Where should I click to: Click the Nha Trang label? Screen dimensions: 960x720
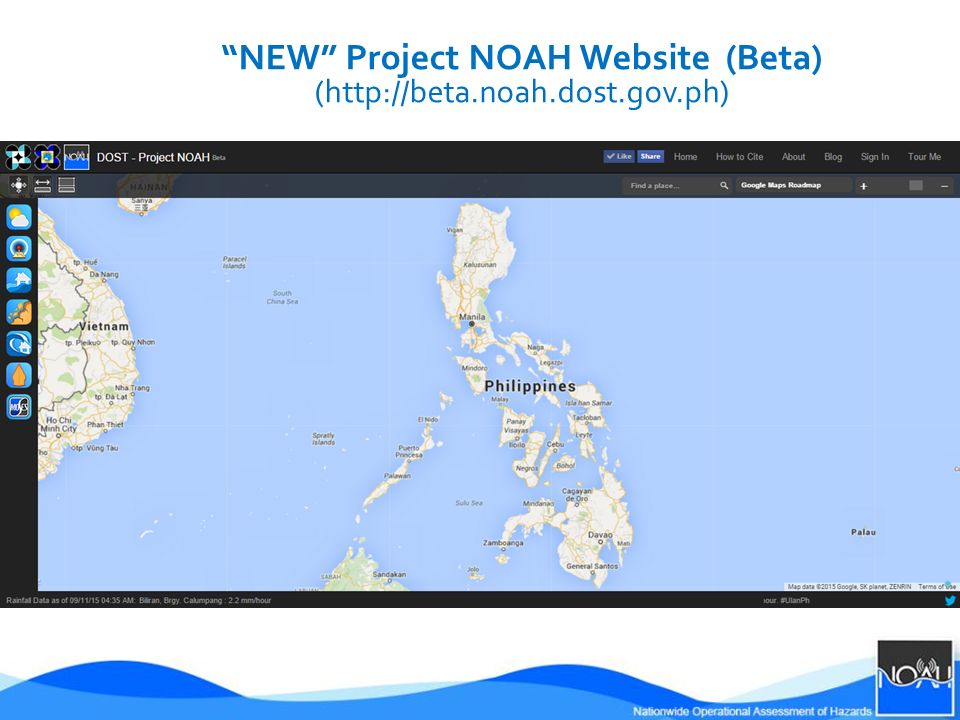click(132, 388)
